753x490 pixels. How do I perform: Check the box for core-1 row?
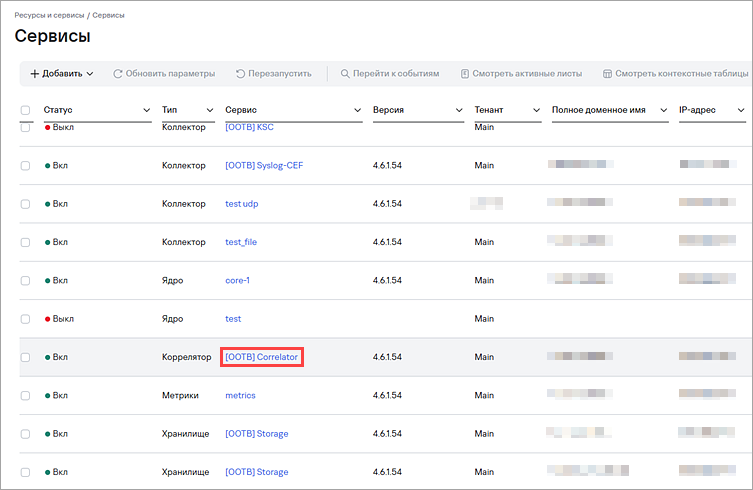coord(25,281)
